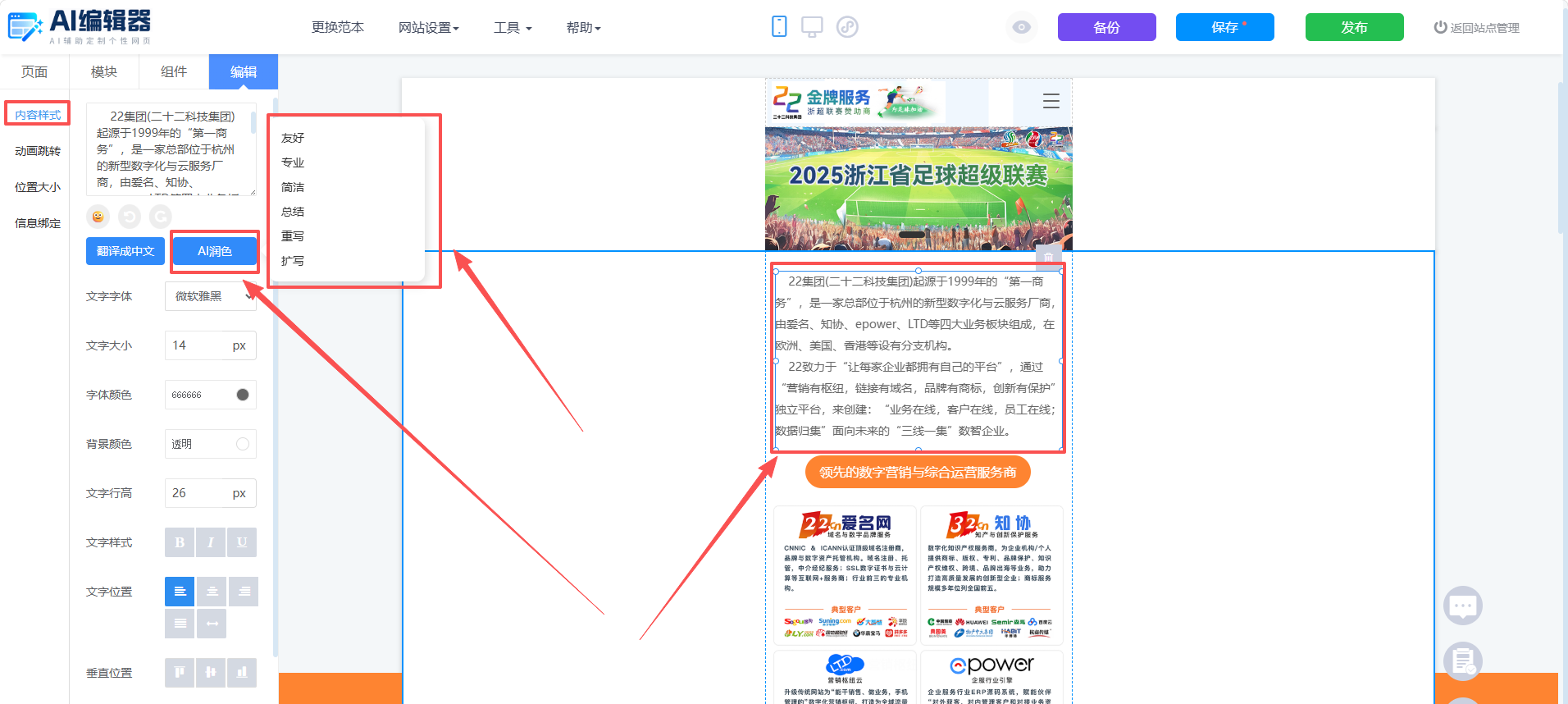Click the 翻译成中文 button

pos(125,251)
